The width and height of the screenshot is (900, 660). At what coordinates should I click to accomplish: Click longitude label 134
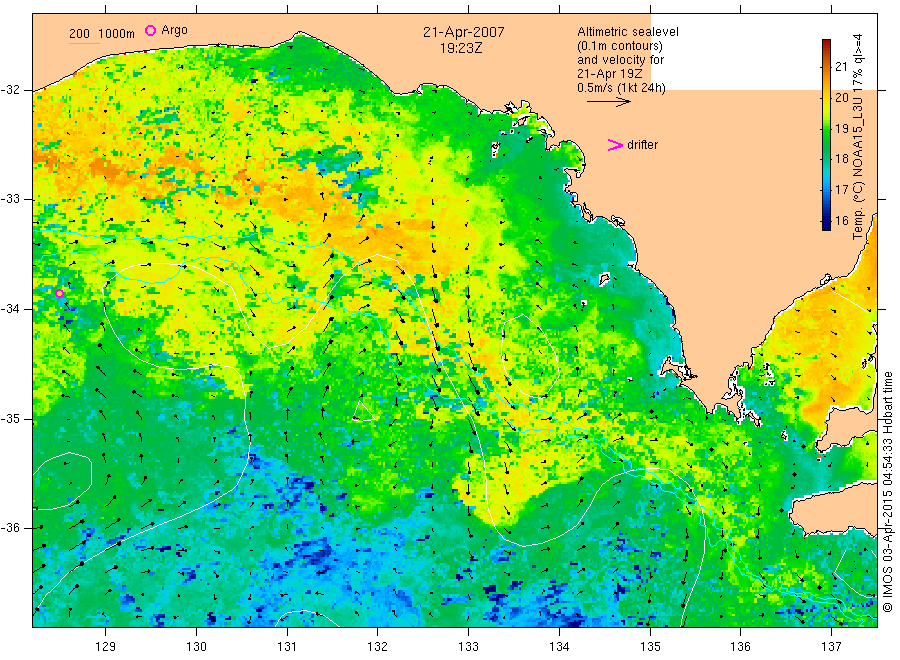(559, 647)
